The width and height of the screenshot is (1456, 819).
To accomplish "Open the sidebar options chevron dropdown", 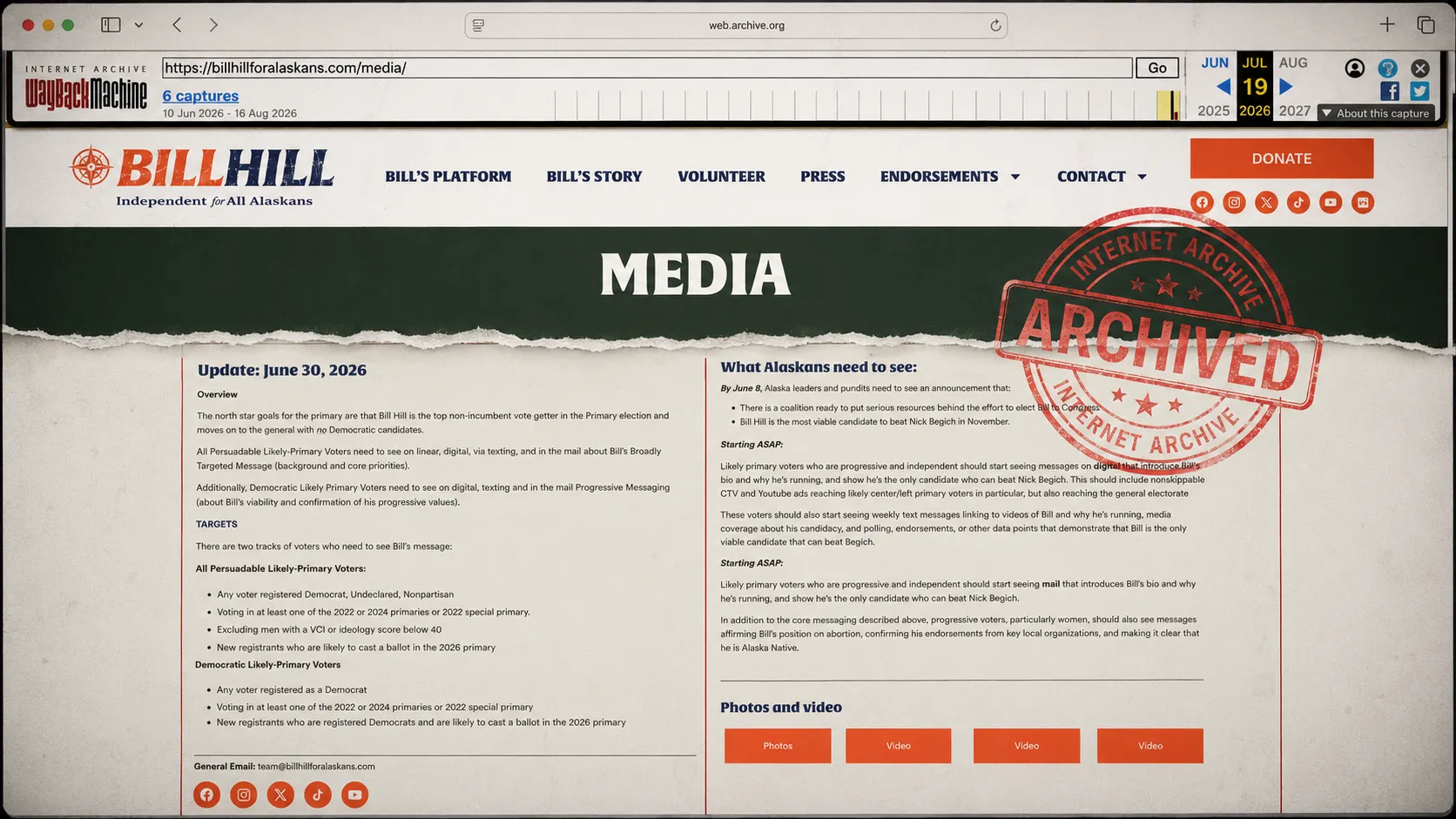I will pyautogui.click(x=138, y=25).
